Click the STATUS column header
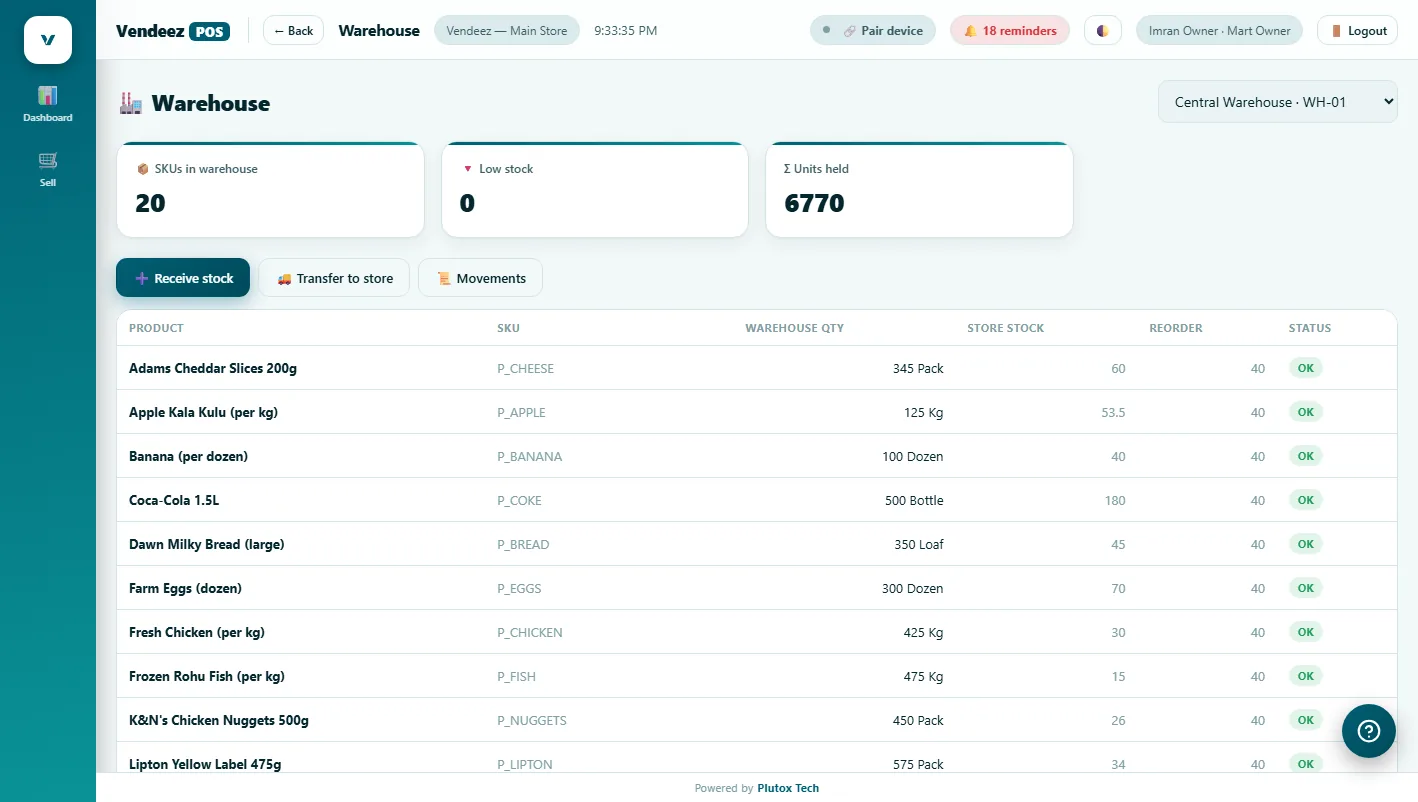 coord(1310,328)
